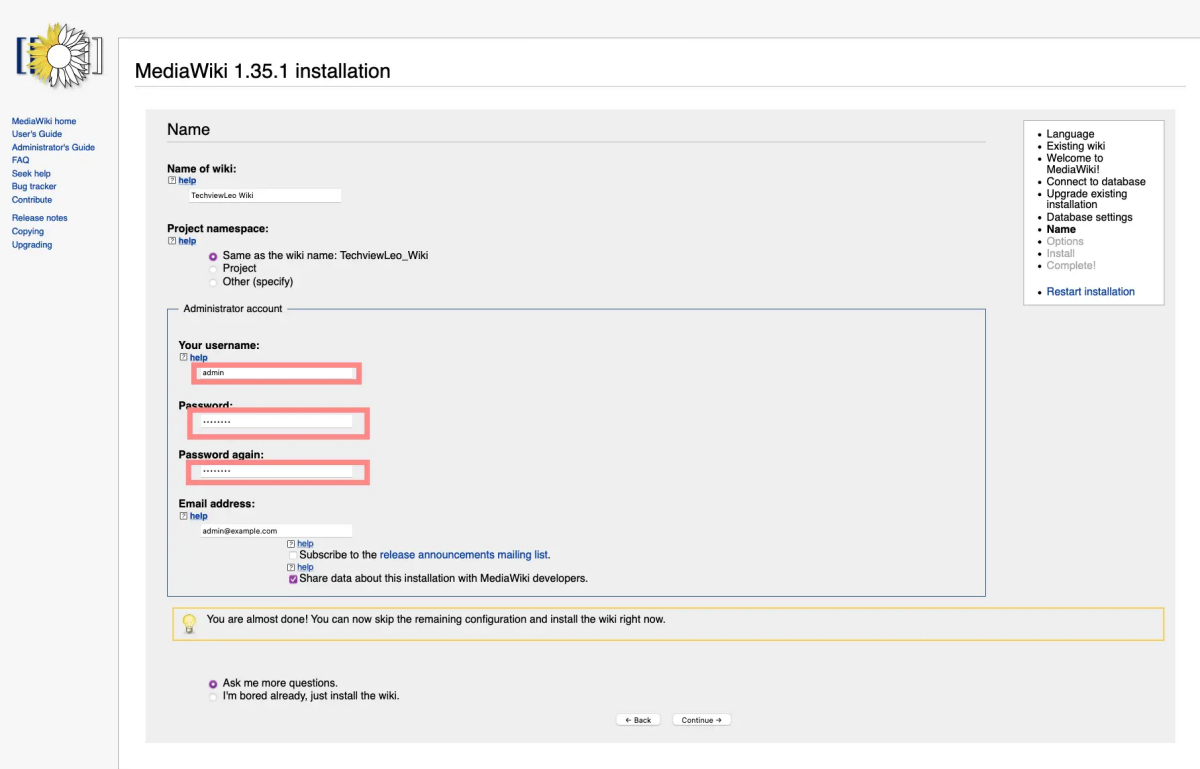Click the Email address input field
The image size is (1200, 769).
276,531
